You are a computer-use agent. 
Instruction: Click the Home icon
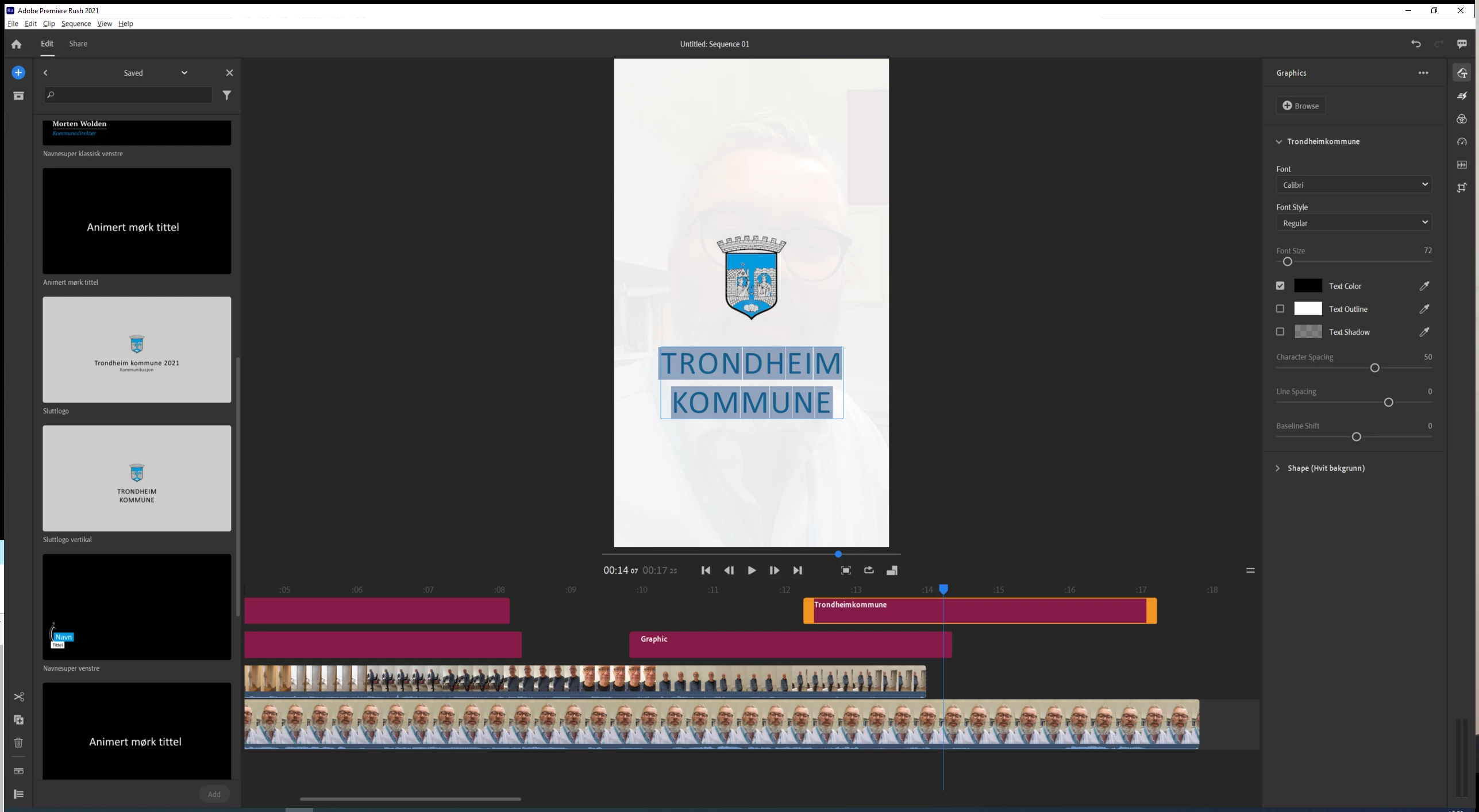(x=16, y=44)
